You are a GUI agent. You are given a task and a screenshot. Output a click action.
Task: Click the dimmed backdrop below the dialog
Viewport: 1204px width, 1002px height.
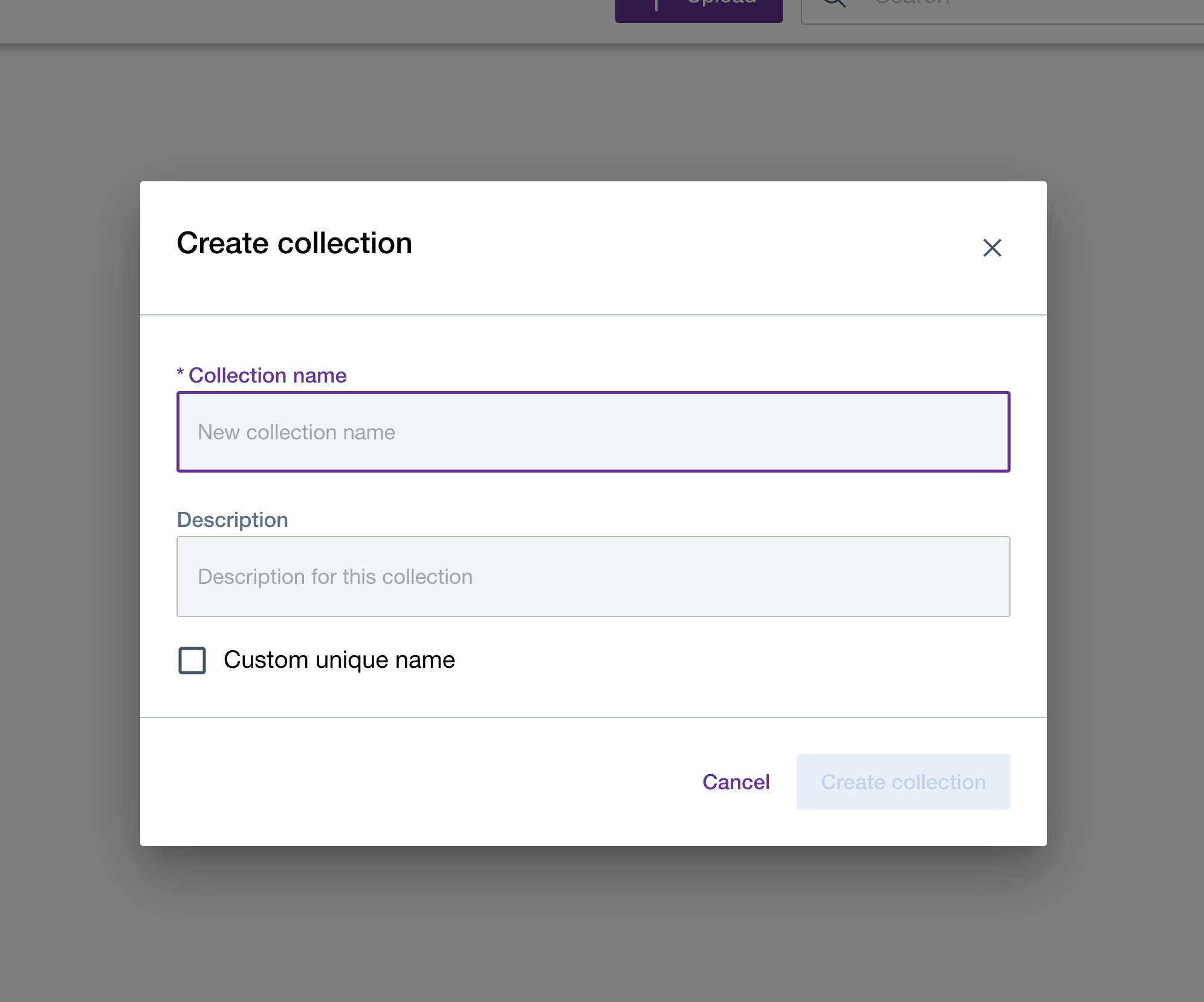click(592, 925)
